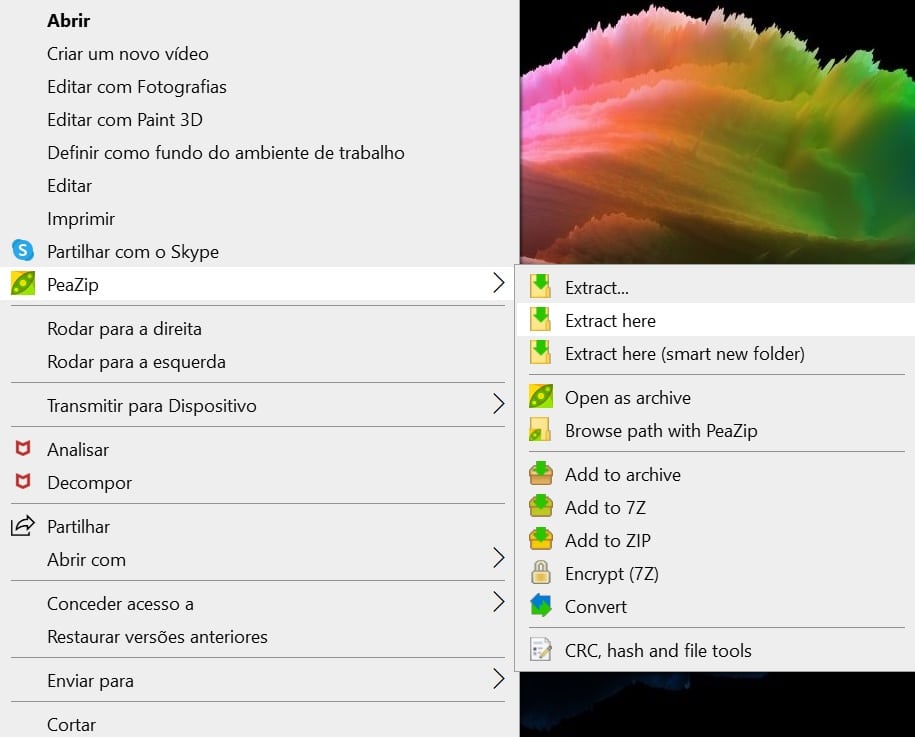Click the icon beside Extract here (smart new folder)

tap(540, 352)
